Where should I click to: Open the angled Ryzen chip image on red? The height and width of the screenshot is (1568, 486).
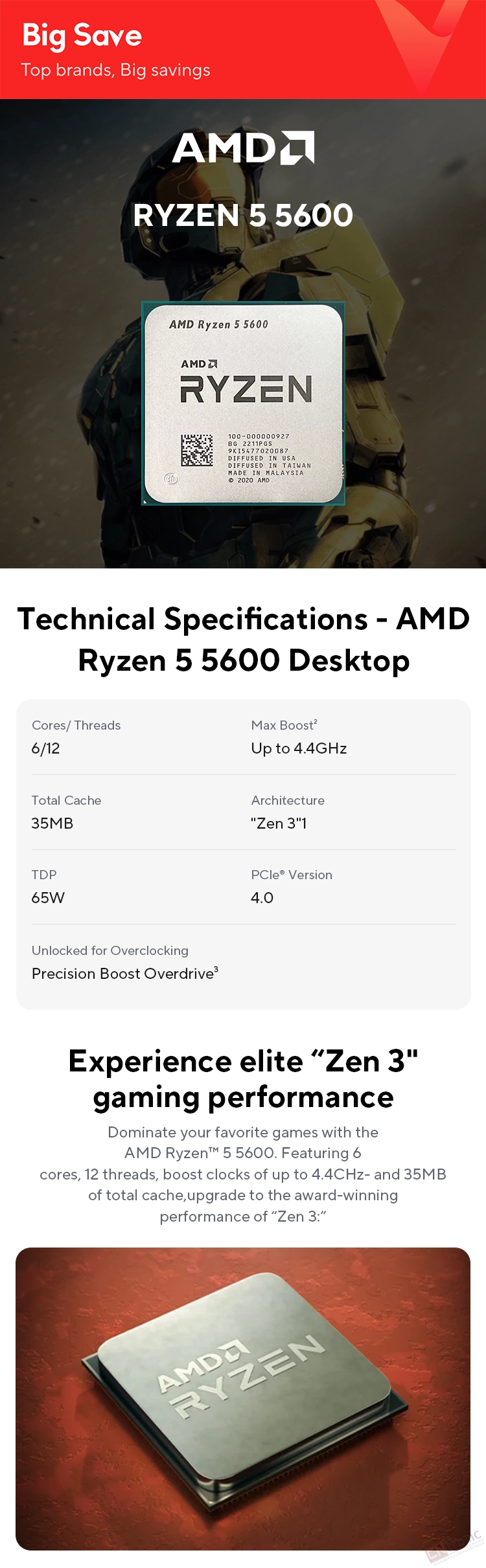click(243, 1399)
